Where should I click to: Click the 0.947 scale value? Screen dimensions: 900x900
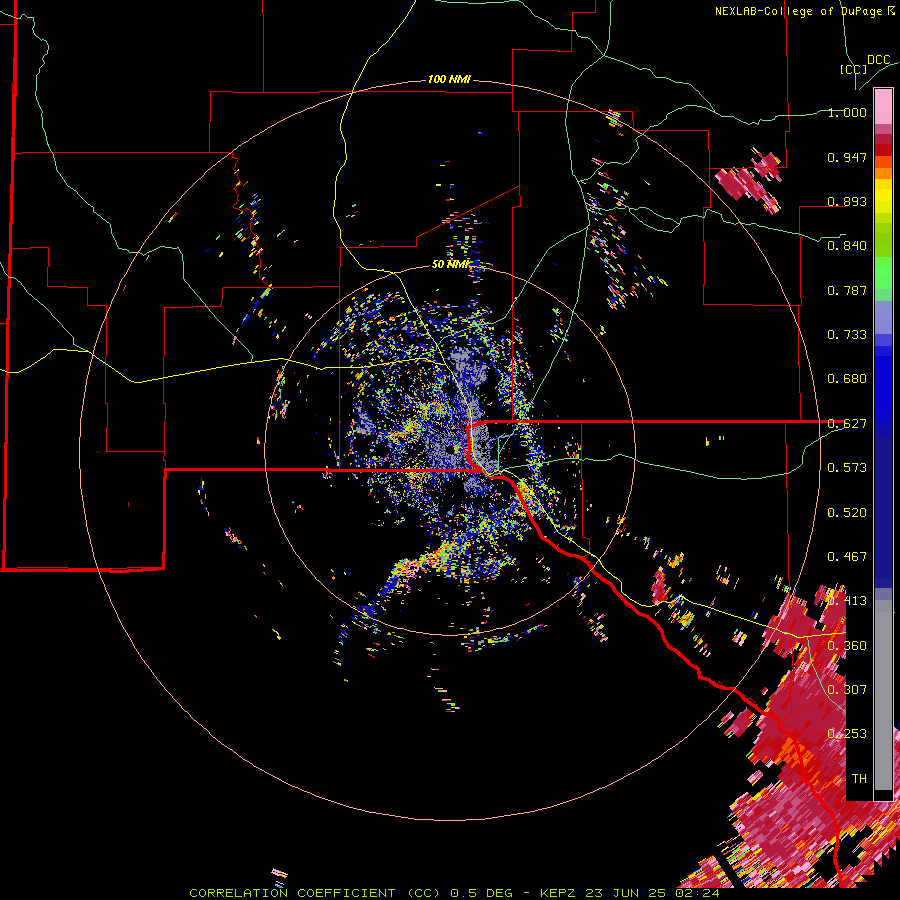(x=847, y=157)
